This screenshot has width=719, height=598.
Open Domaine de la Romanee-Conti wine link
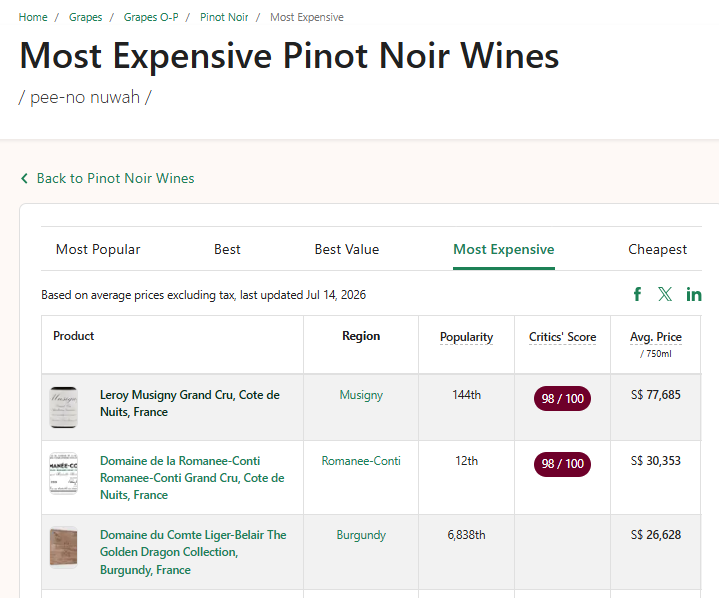pos(192,477)
